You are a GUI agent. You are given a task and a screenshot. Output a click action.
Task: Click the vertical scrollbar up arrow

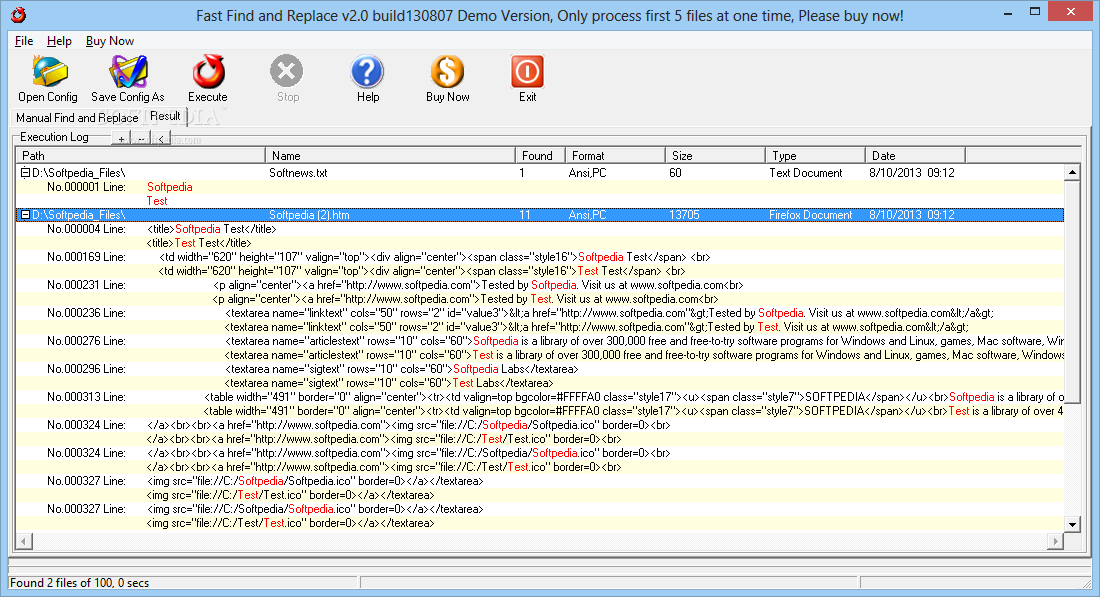click(1072, 173)
